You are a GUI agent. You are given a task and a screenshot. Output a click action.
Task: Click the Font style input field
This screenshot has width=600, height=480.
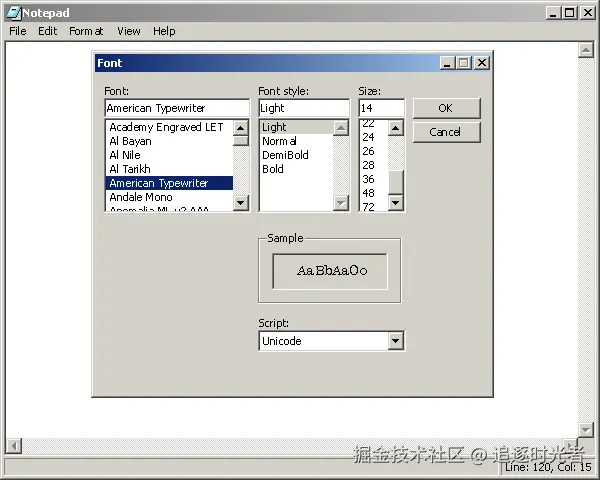click(x=304, y=108)
